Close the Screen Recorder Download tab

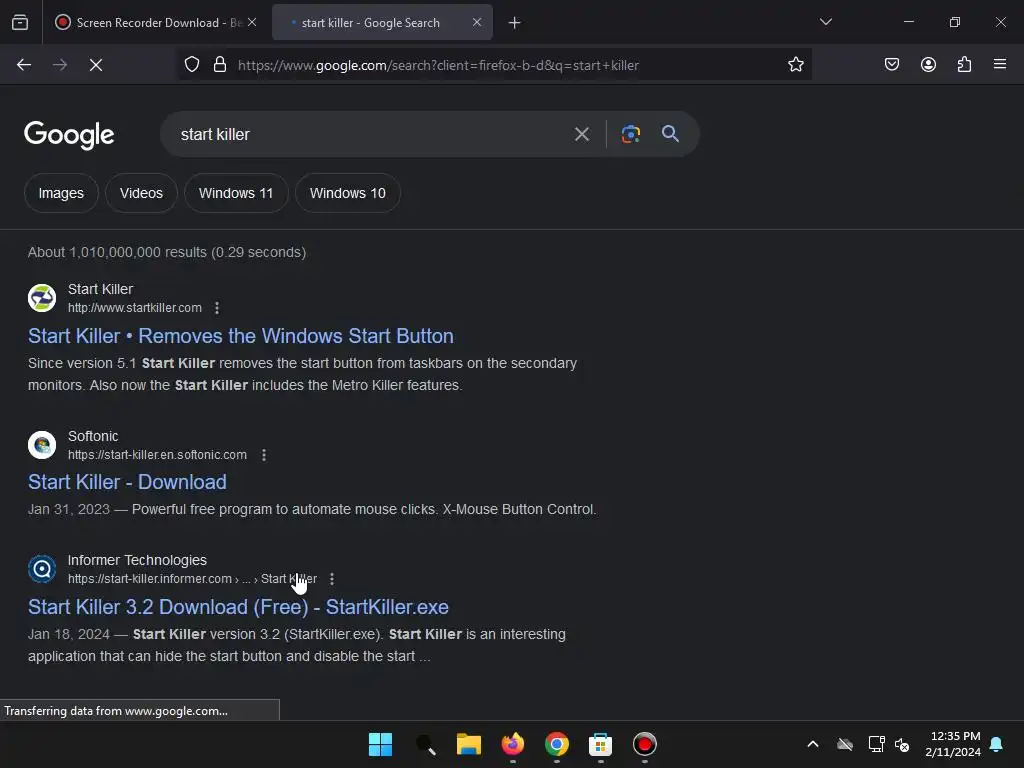(x=252, y=22)
